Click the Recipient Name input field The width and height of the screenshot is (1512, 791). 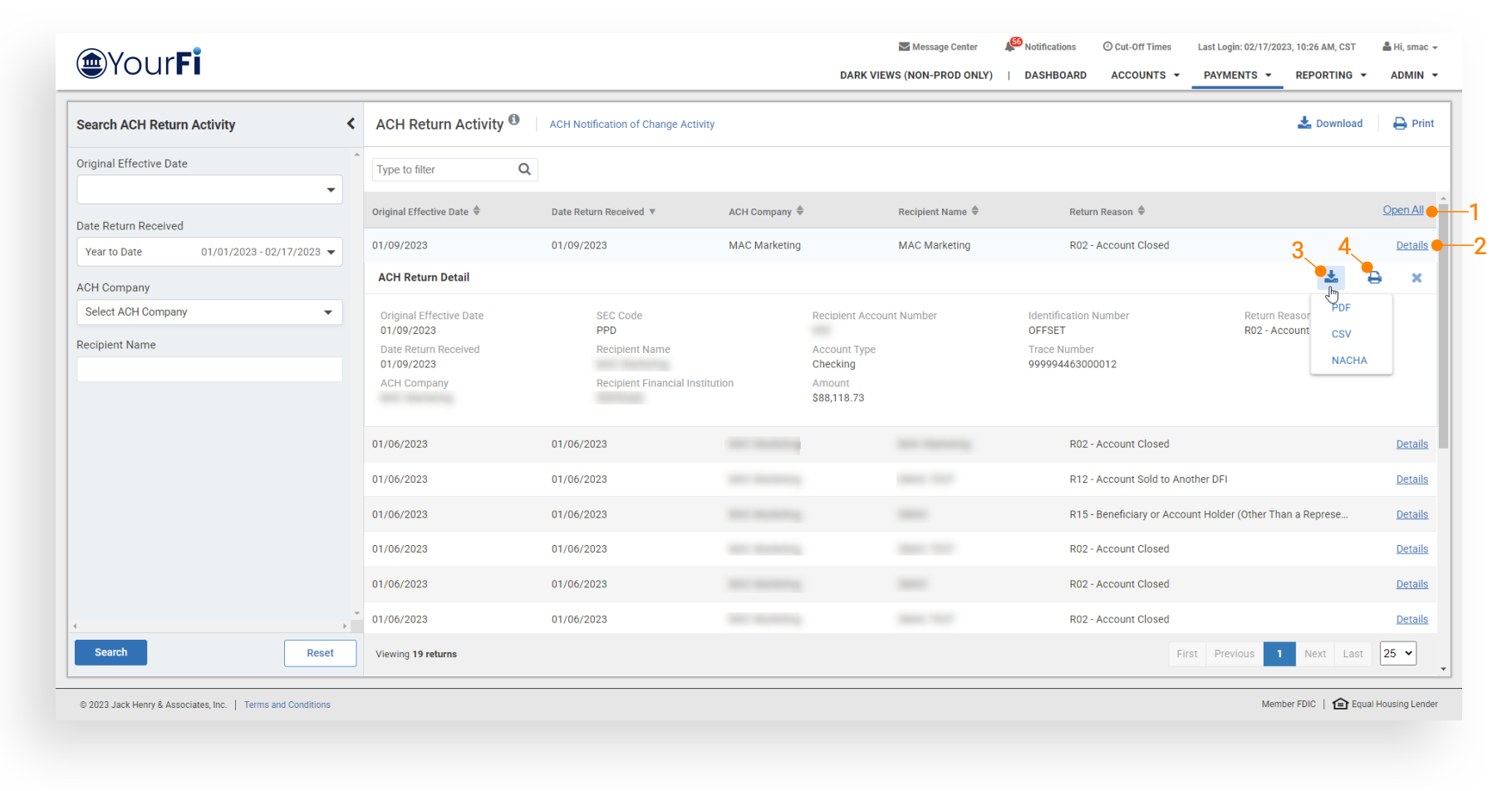click(209, 370)
